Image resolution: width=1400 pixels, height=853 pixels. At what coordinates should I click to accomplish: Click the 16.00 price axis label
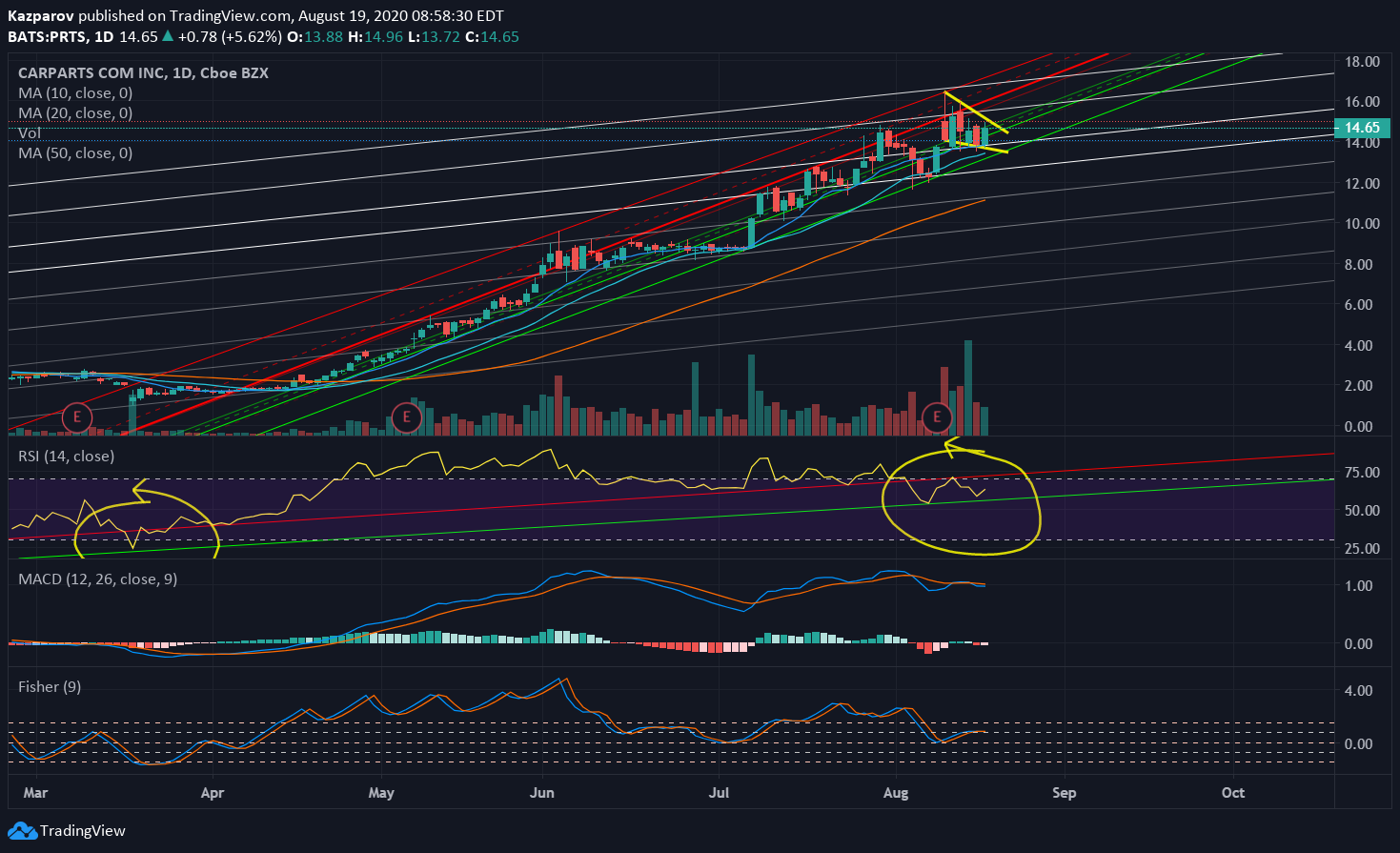(x=1362, y=102)
